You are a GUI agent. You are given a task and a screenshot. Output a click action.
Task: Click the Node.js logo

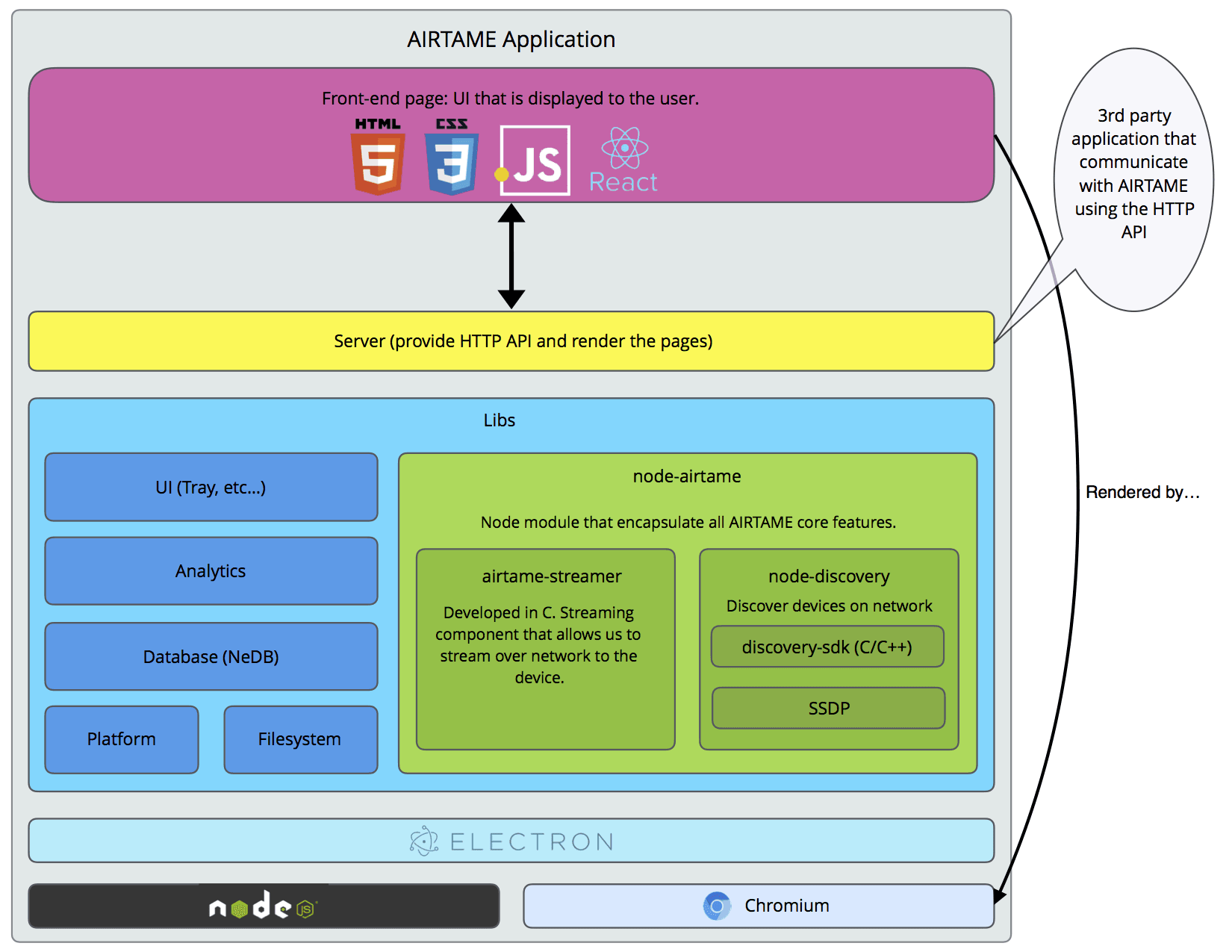pyautogui.click(x=263, y=906)
